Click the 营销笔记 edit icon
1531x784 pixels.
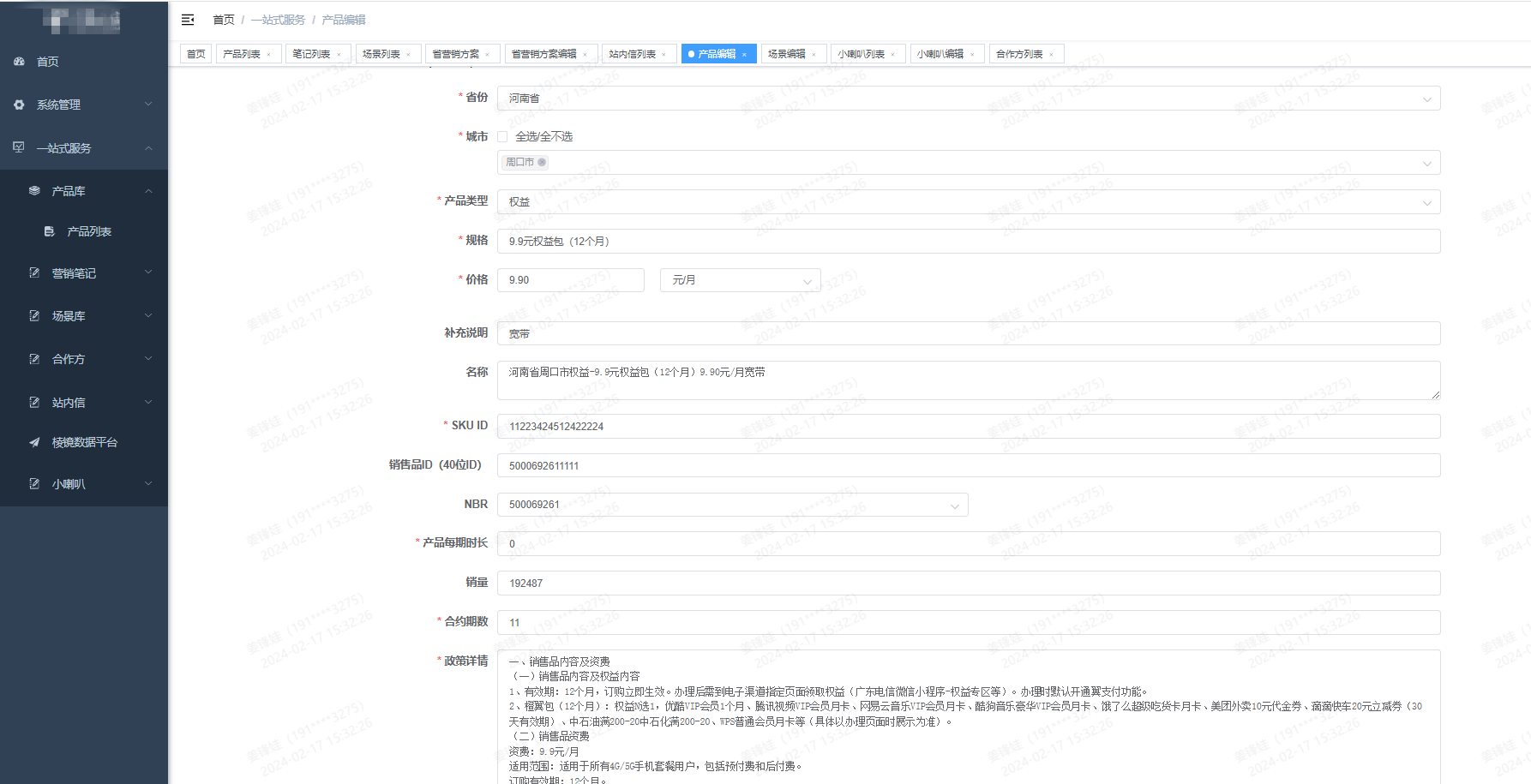(x=34, y=272)
